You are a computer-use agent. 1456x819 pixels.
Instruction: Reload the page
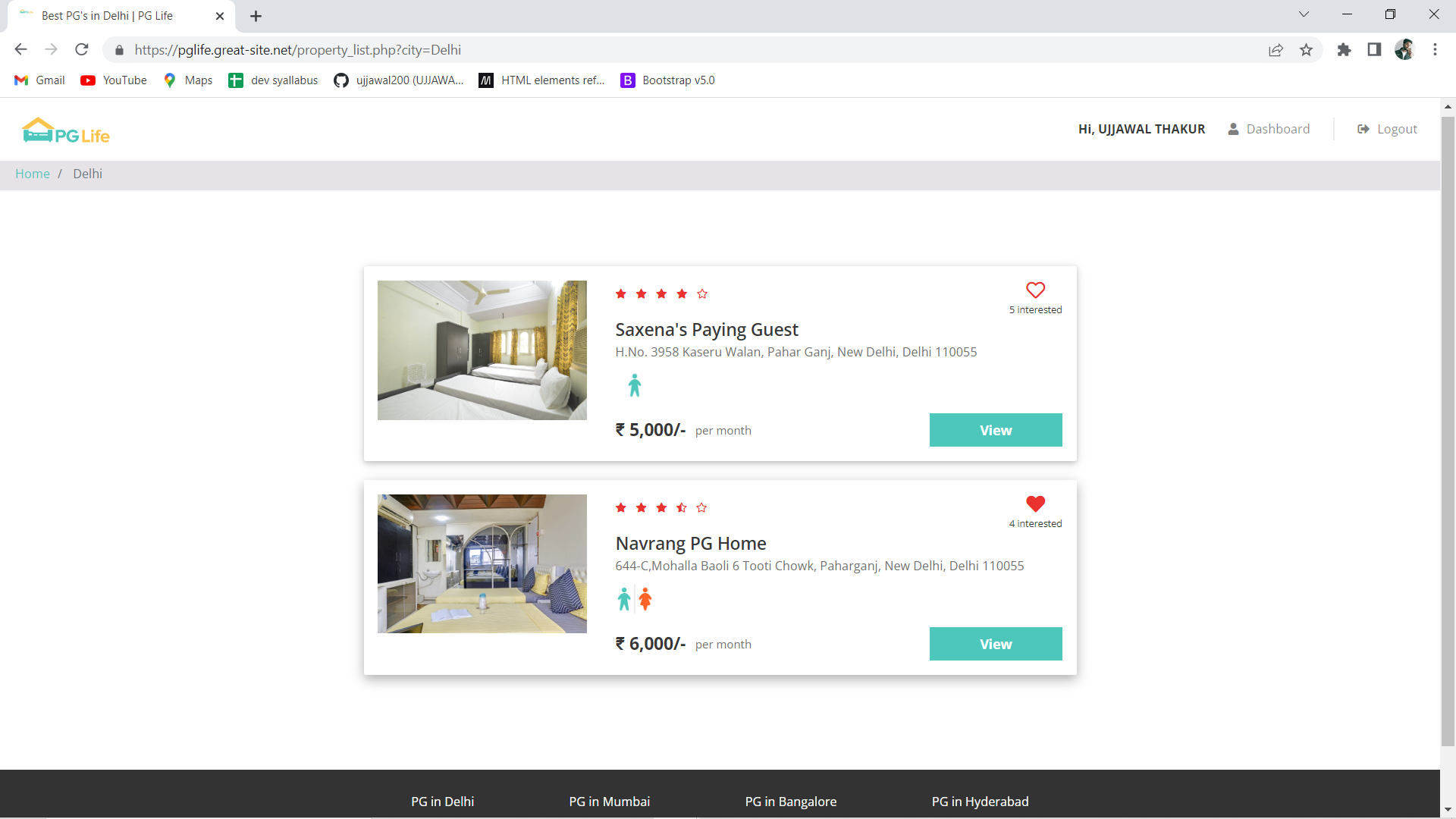[x=82, y=50]
